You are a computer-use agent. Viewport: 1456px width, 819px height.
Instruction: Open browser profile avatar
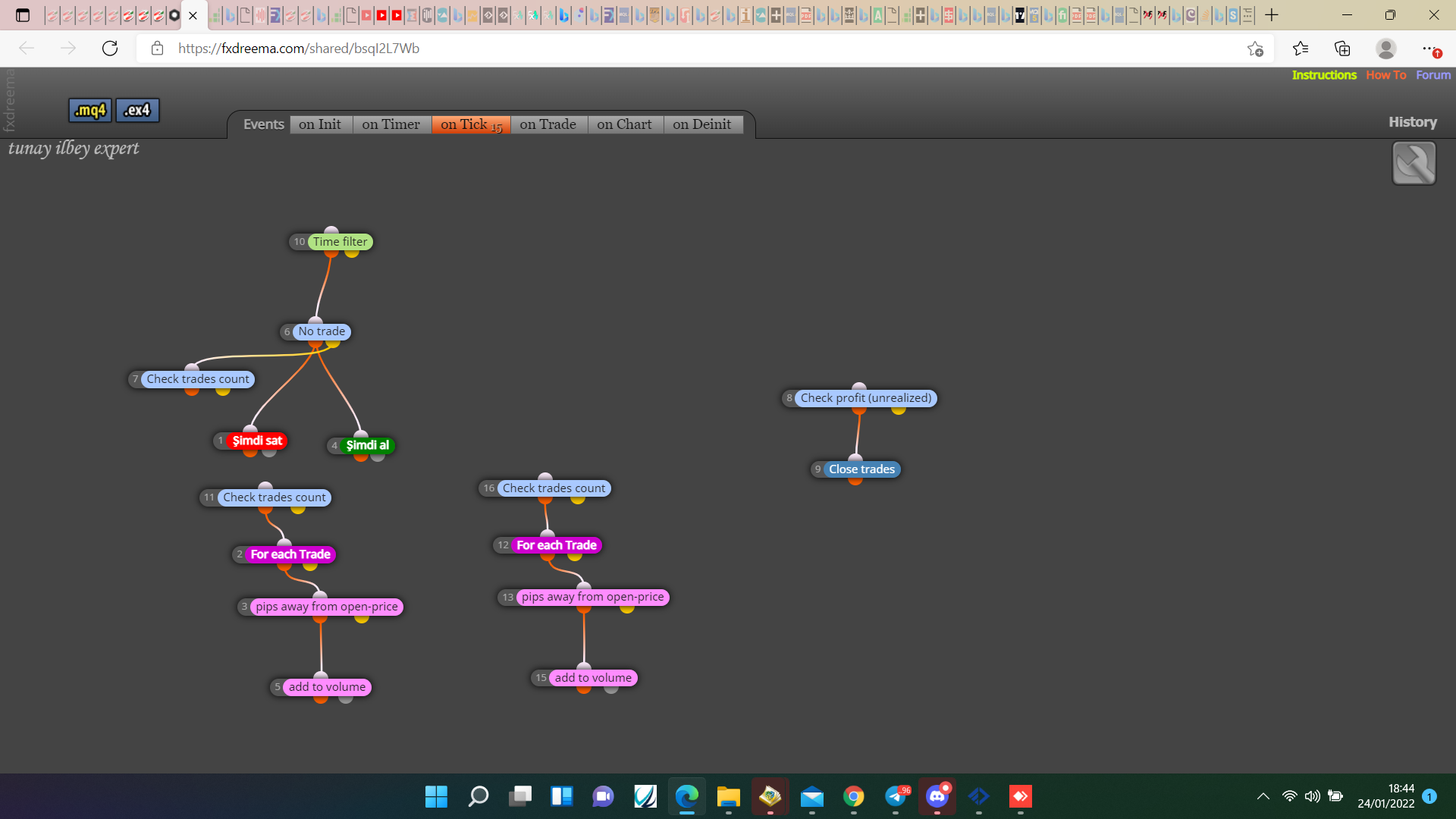coord(1386,49)
